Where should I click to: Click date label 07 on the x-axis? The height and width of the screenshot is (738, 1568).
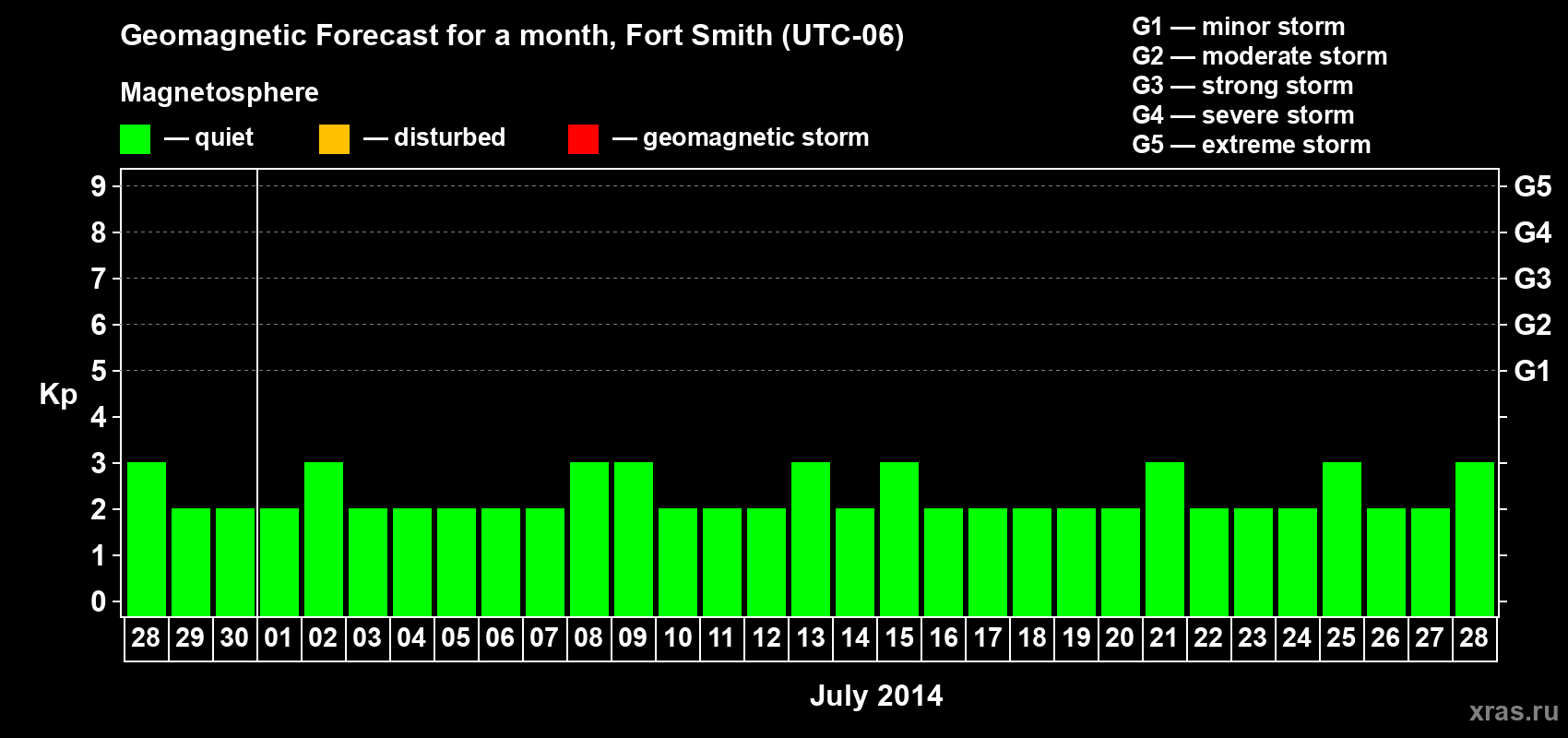544,638
